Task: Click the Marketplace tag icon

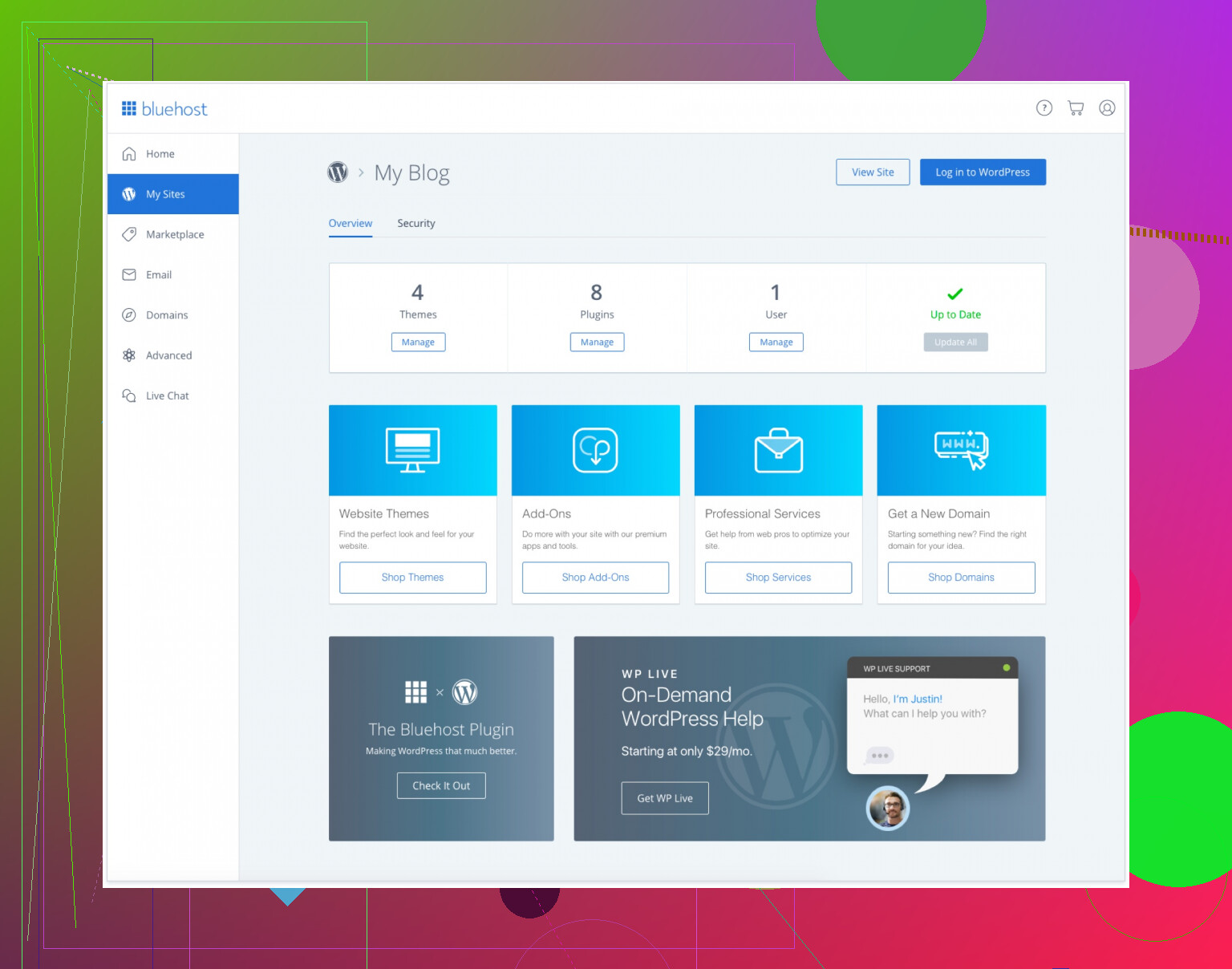Action: point(129,234)
